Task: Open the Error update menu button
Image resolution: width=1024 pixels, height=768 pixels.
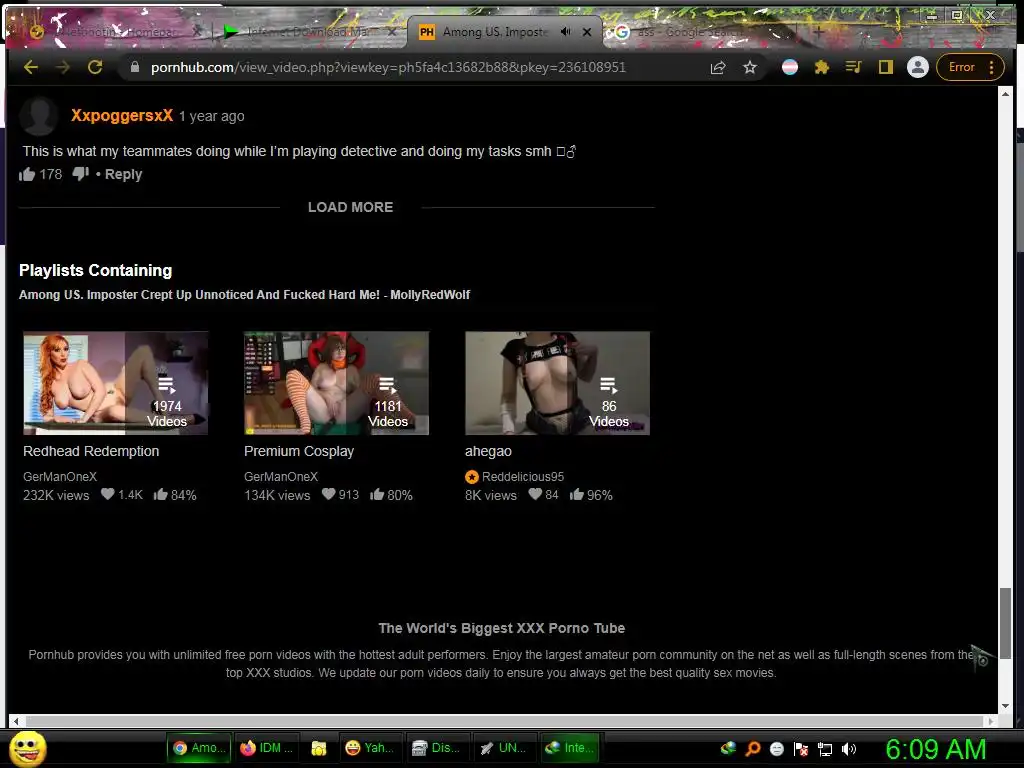Action: pyautogui.click(x=970, y=67)
